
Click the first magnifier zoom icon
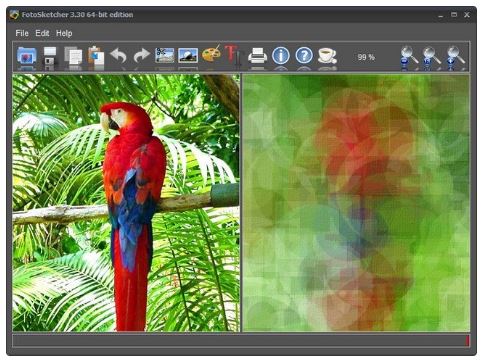(409, 57)
